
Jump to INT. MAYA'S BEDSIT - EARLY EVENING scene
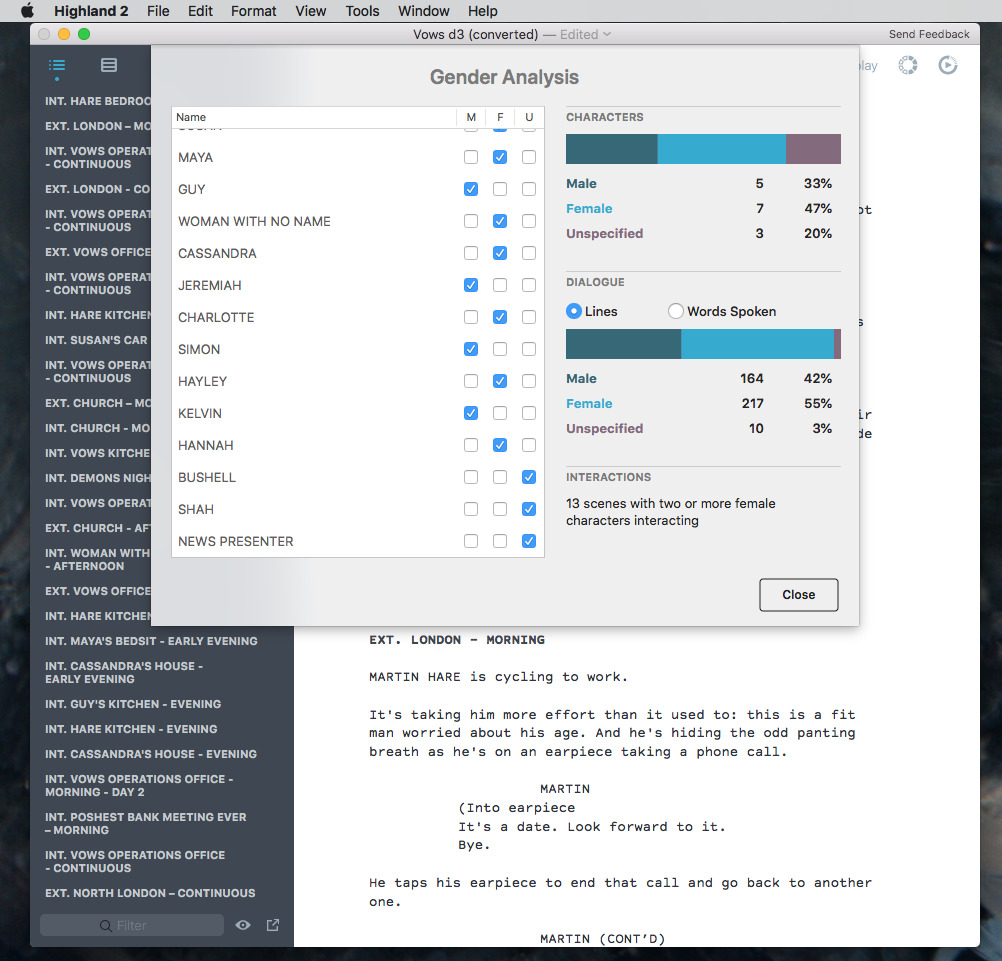coord(151,641)
